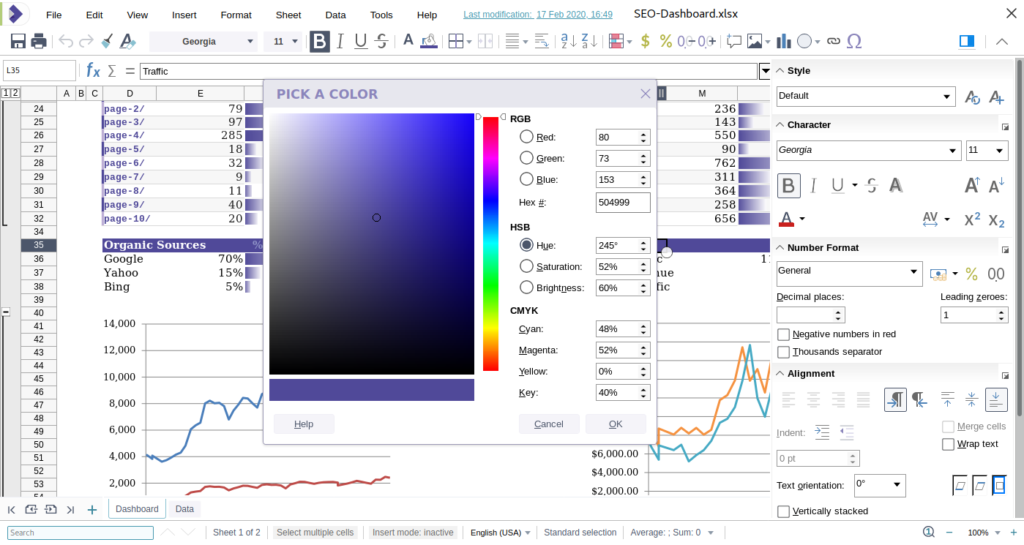Click the Print icon in the toolbar
The image size is (1024, 545).
pyautogui.click(x=38, y=41)
